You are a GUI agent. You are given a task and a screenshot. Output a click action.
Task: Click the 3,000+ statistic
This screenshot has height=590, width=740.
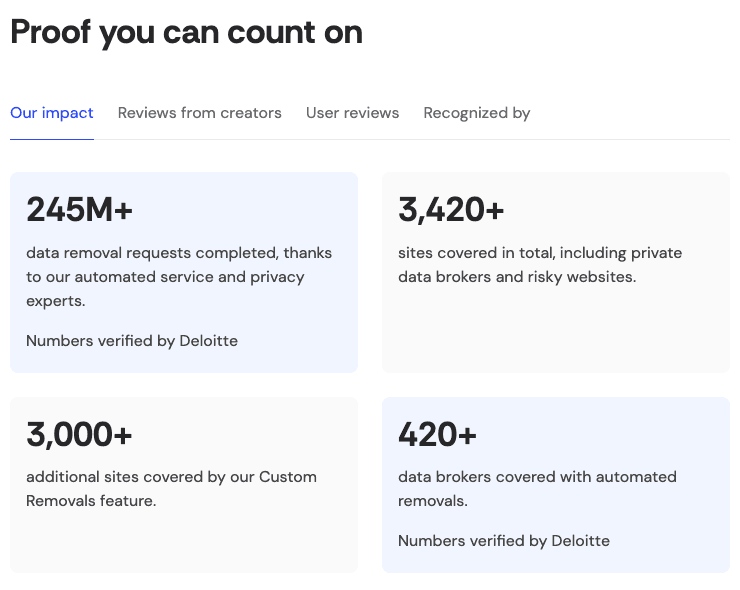tap(79, 434)
